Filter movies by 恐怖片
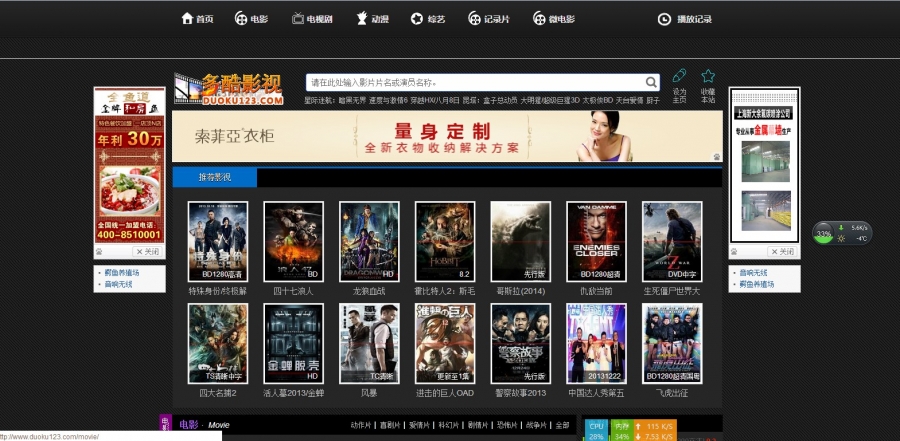 tap(507, 425)
